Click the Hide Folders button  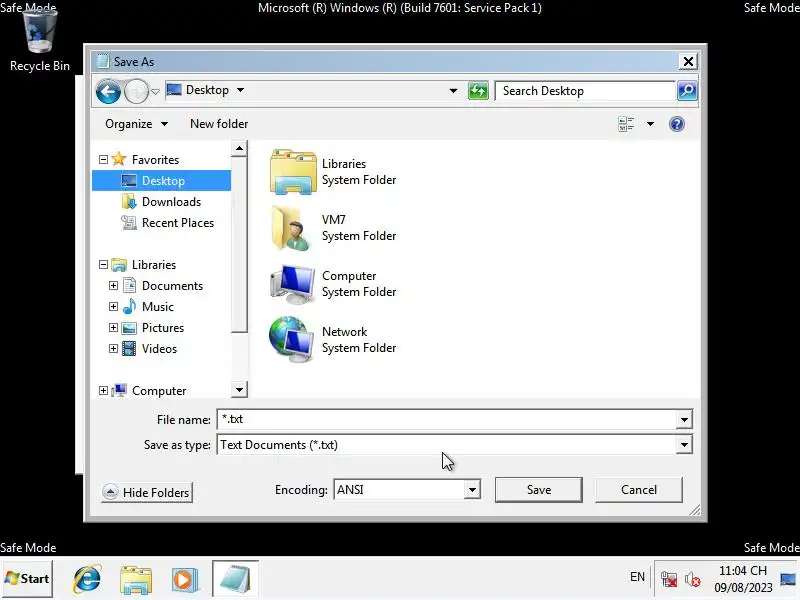click(147, 492)
